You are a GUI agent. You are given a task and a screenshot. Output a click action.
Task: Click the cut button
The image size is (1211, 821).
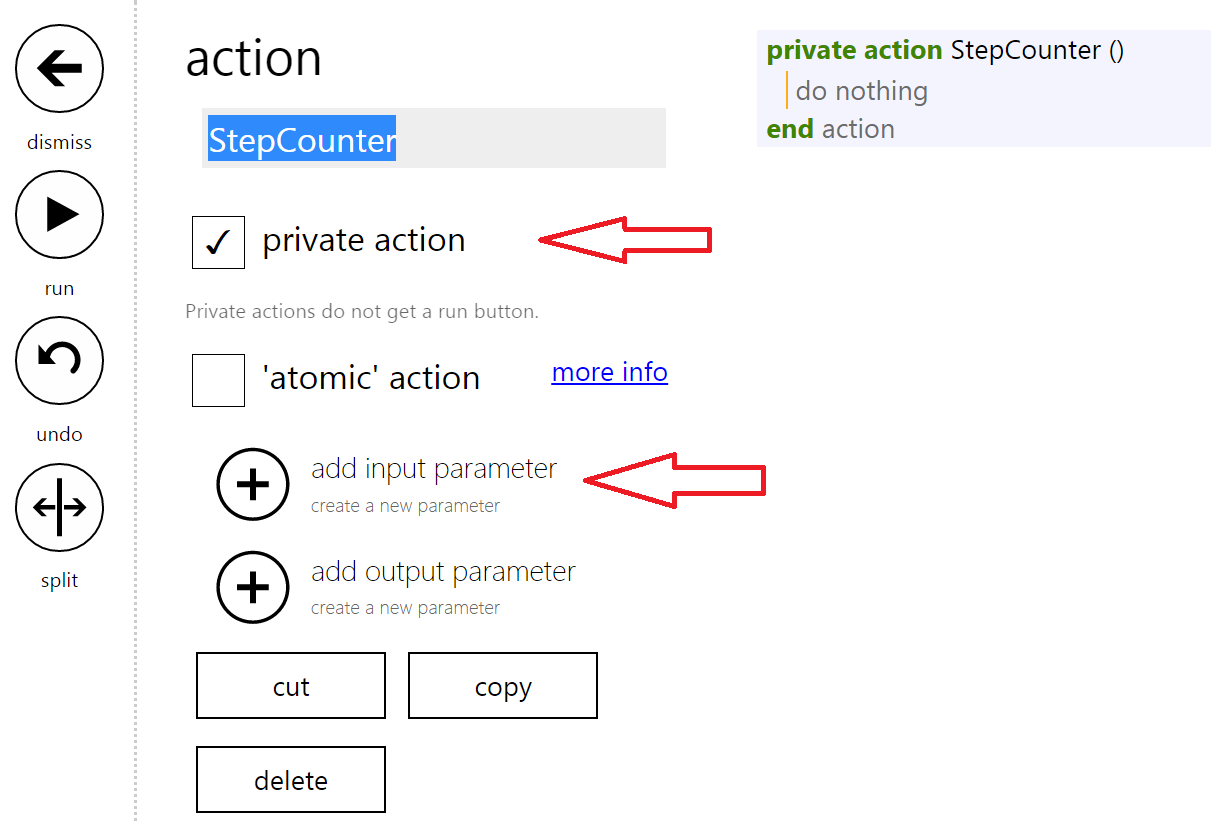[x=291, y=686]
